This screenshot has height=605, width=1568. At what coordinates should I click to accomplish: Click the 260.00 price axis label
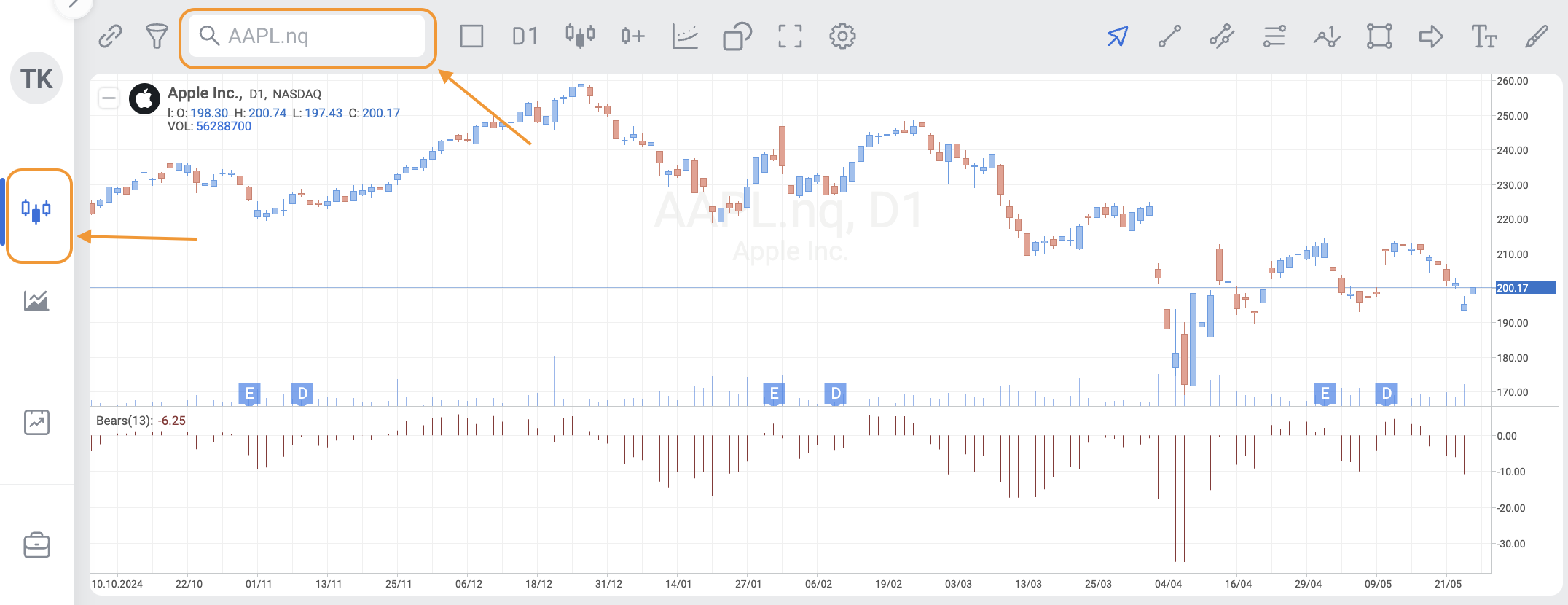point(1513,81)
